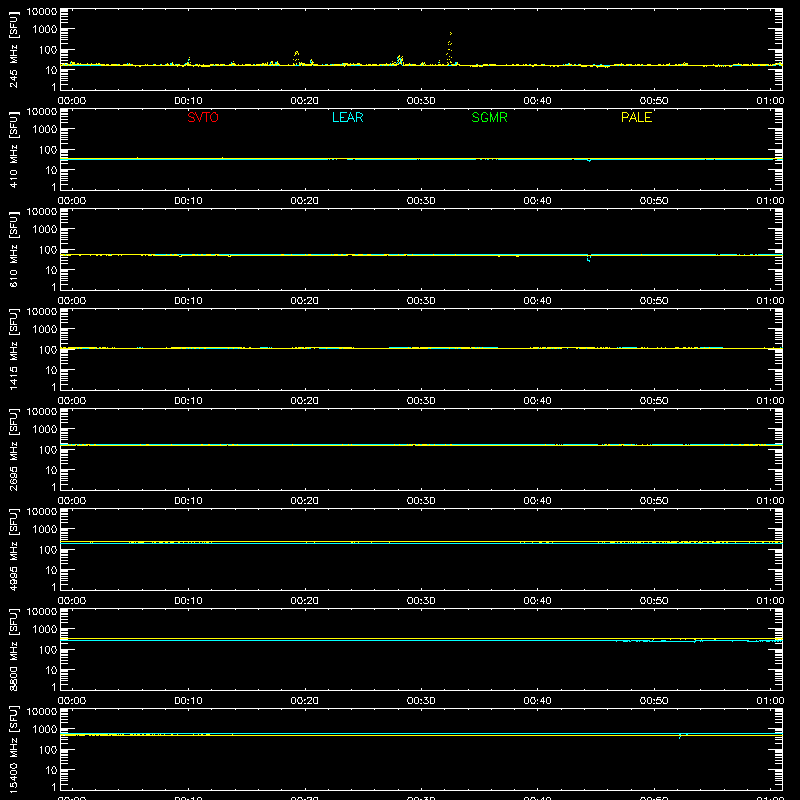Click the 00:50 time label below the 1415 MHz plot
The width and height of the screenshot is (800, 800).
(654, 401)
